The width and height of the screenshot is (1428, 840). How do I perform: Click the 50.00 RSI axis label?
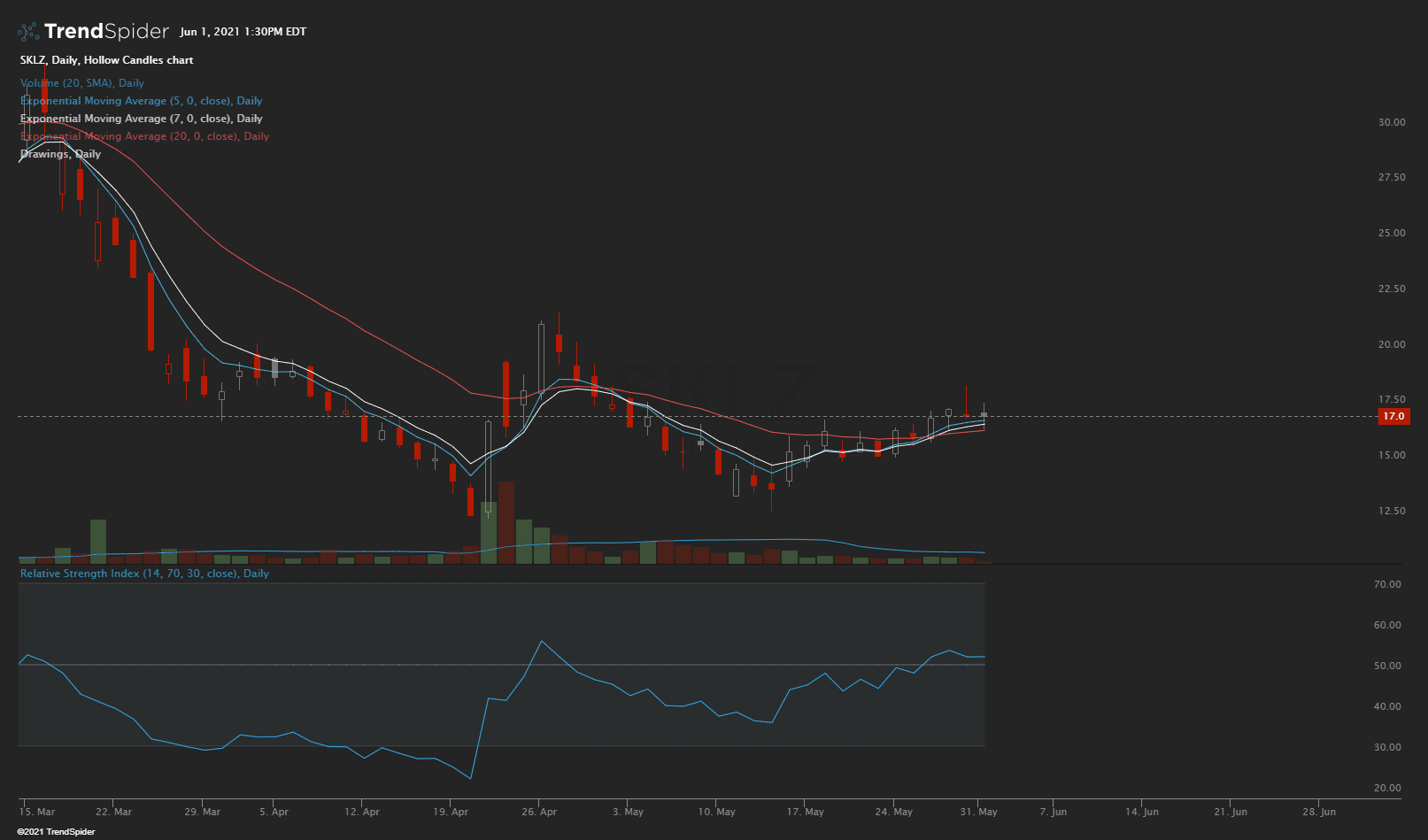[1386, 666]
